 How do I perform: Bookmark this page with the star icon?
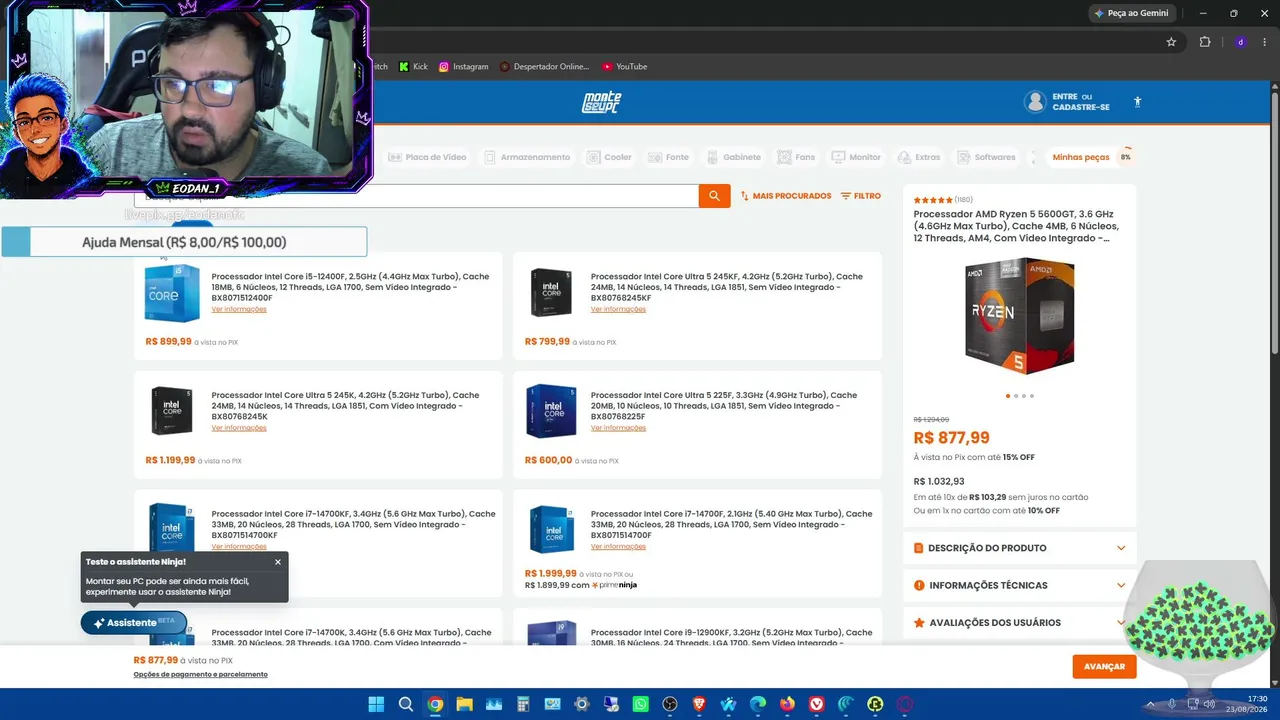point(1171,42)
